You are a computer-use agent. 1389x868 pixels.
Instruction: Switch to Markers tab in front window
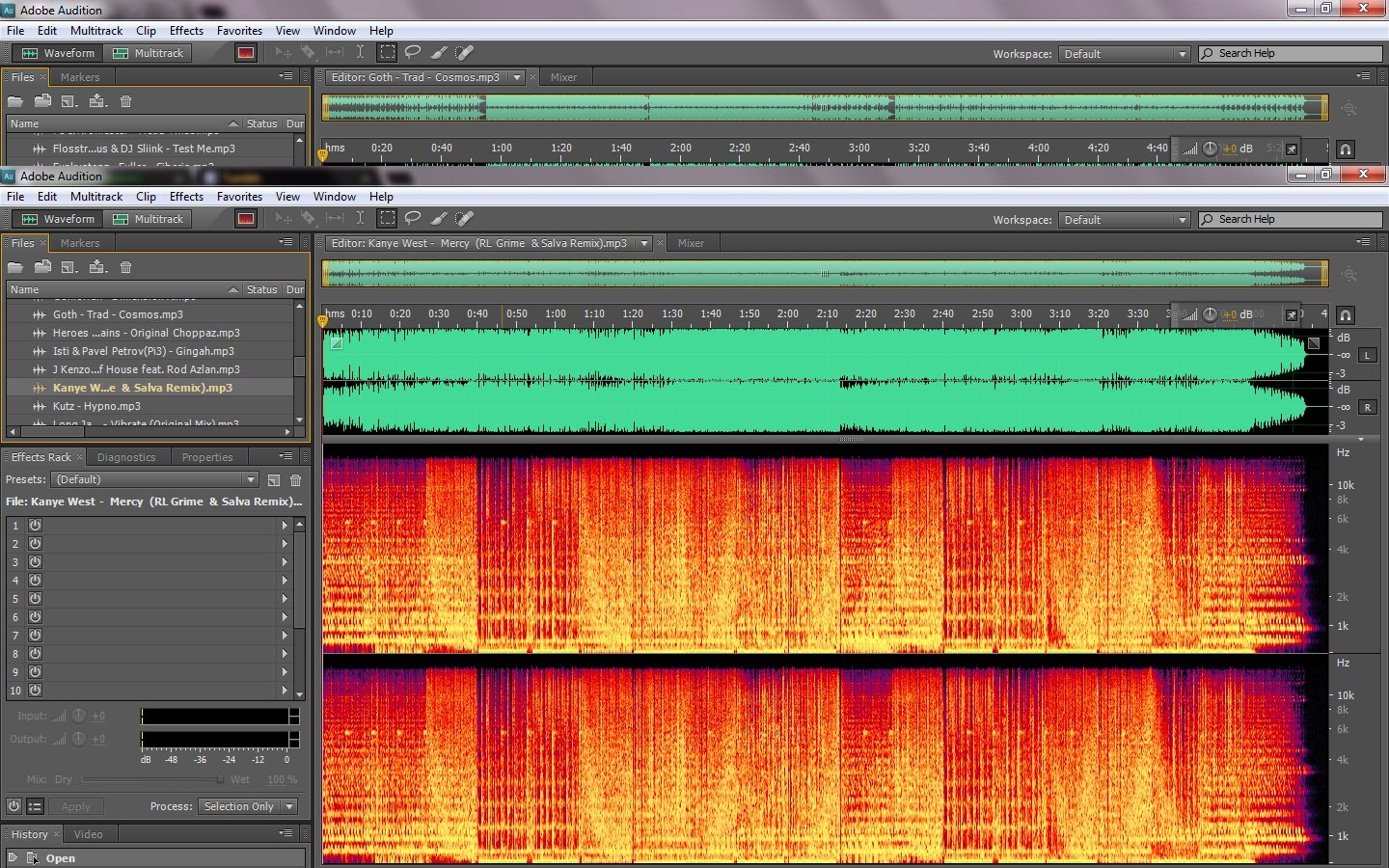point(80,243)
